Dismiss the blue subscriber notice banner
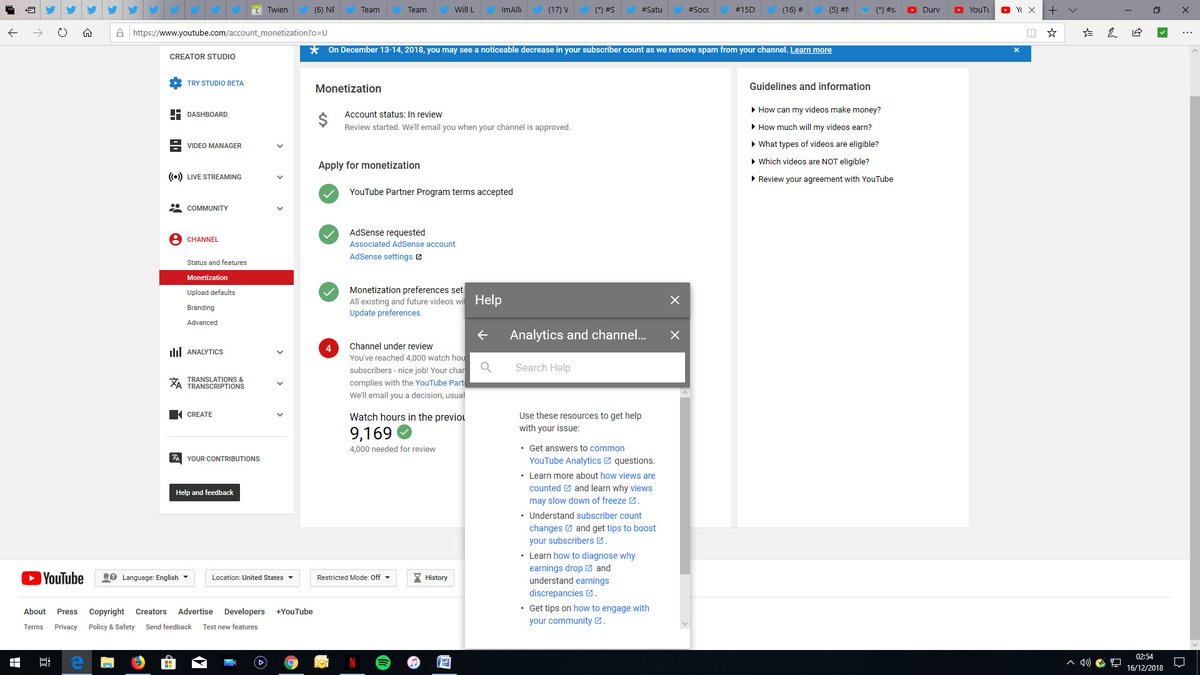The image size is (1200, 675). click(x=1017, y=50)
